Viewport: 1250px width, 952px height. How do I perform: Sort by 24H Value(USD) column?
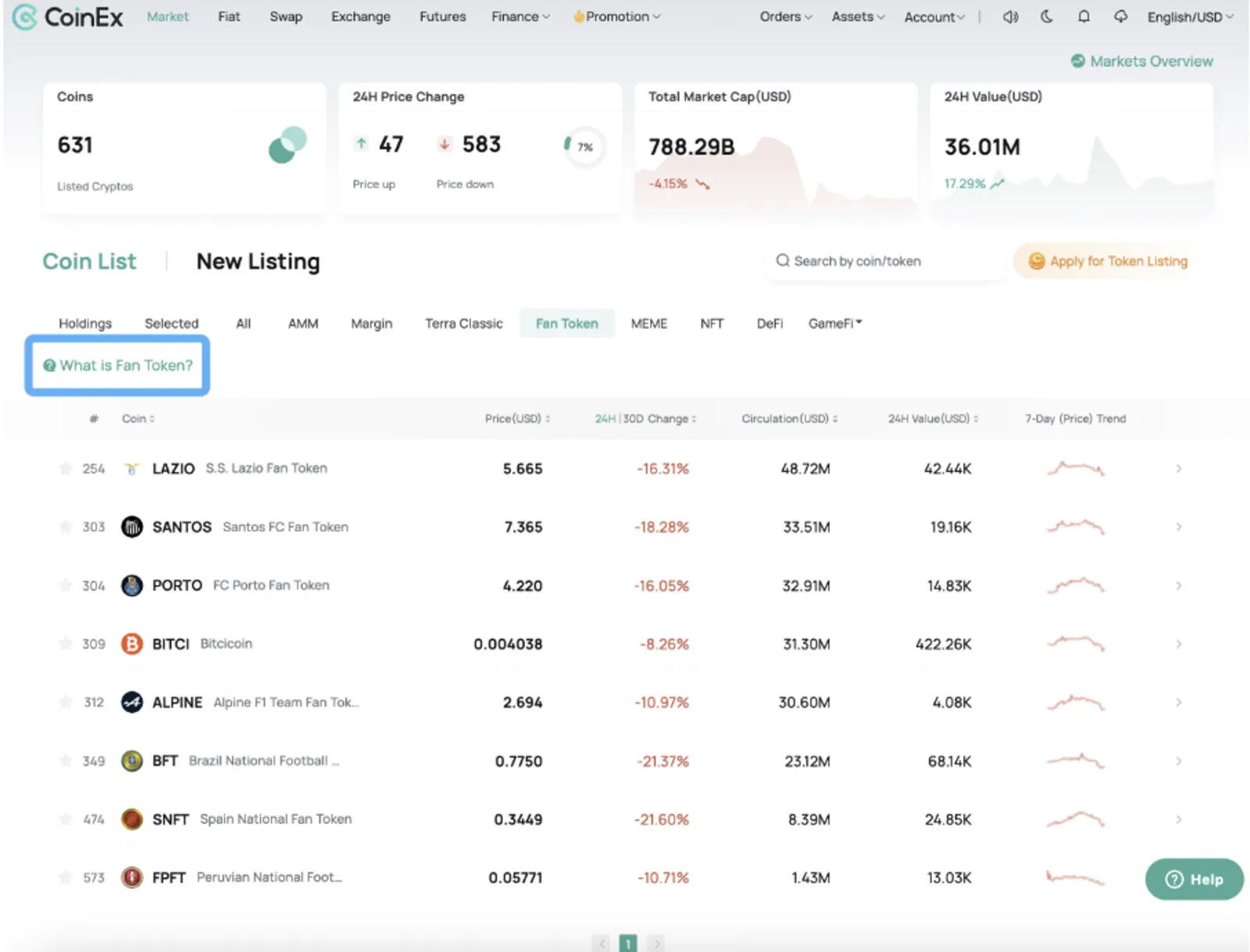[x=933, y=419]
